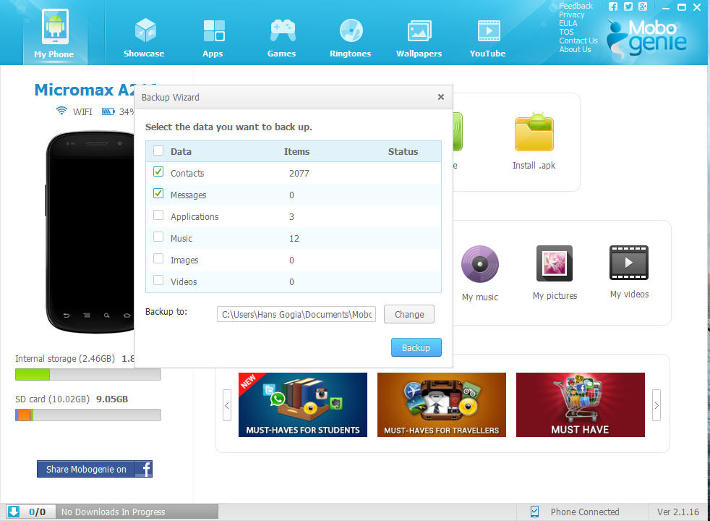This screenshot has height=521, width=710.
Task: Click the WIFI connection icon
Action: coord(61,110)
